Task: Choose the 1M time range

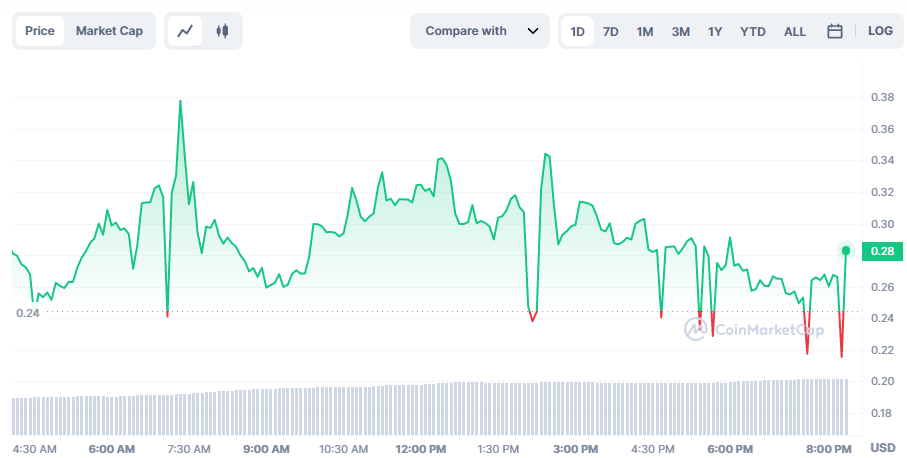Action: pyautogui.click(x=645, y=31)
